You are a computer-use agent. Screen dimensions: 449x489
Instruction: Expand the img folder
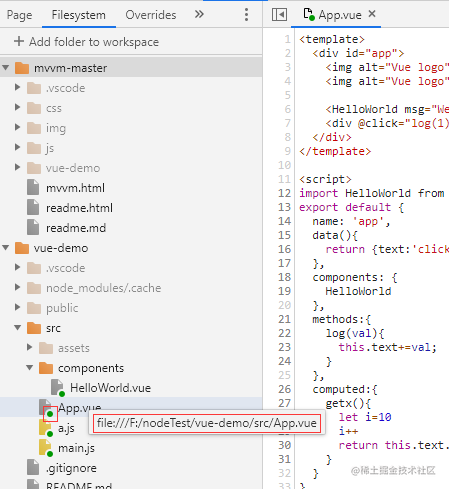coord(17,127)
